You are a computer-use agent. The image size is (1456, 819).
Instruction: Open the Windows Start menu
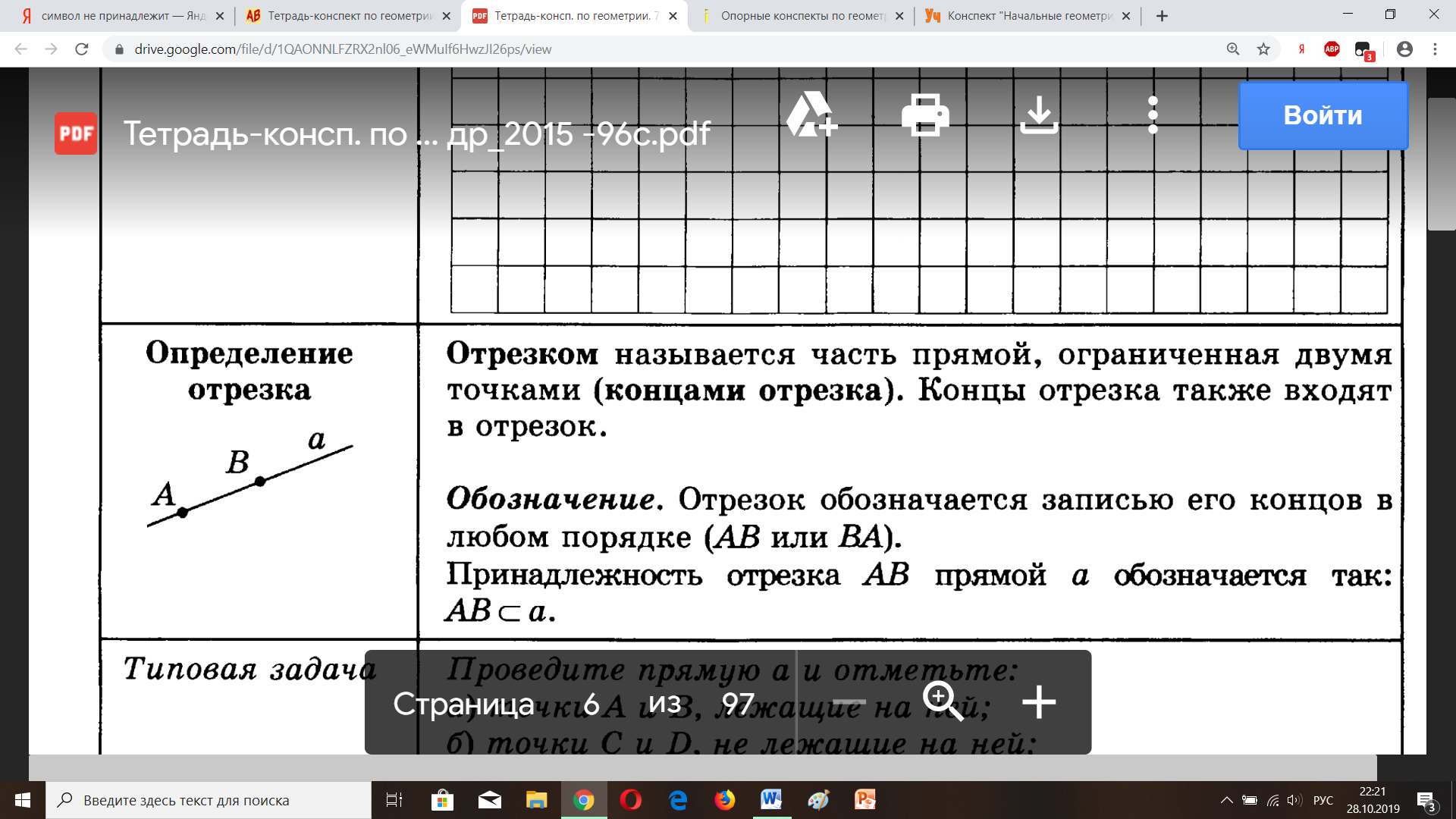(x=23, y=800)
